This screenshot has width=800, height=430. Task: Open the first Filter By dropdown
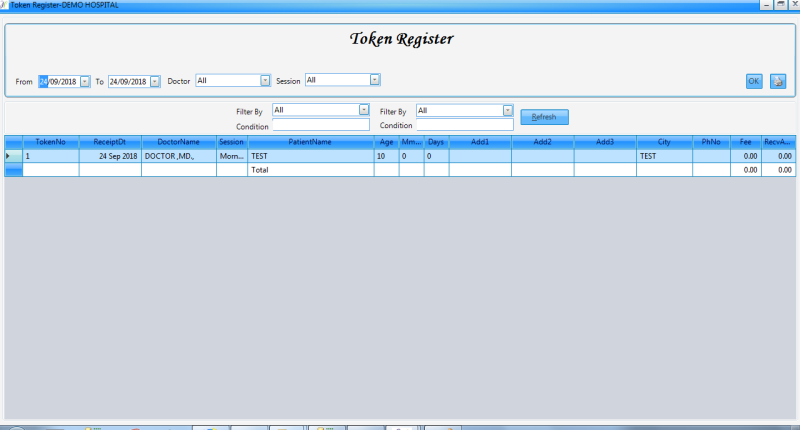point(364,110)
